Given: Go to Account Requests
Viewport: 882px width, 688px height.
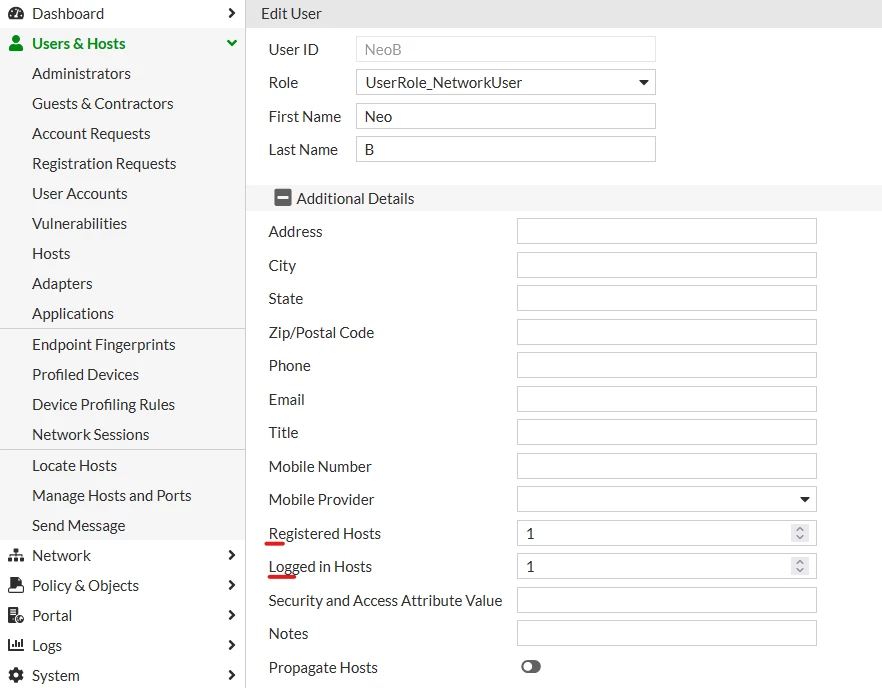Looking at the screenshot, I should tap(91, 134).
